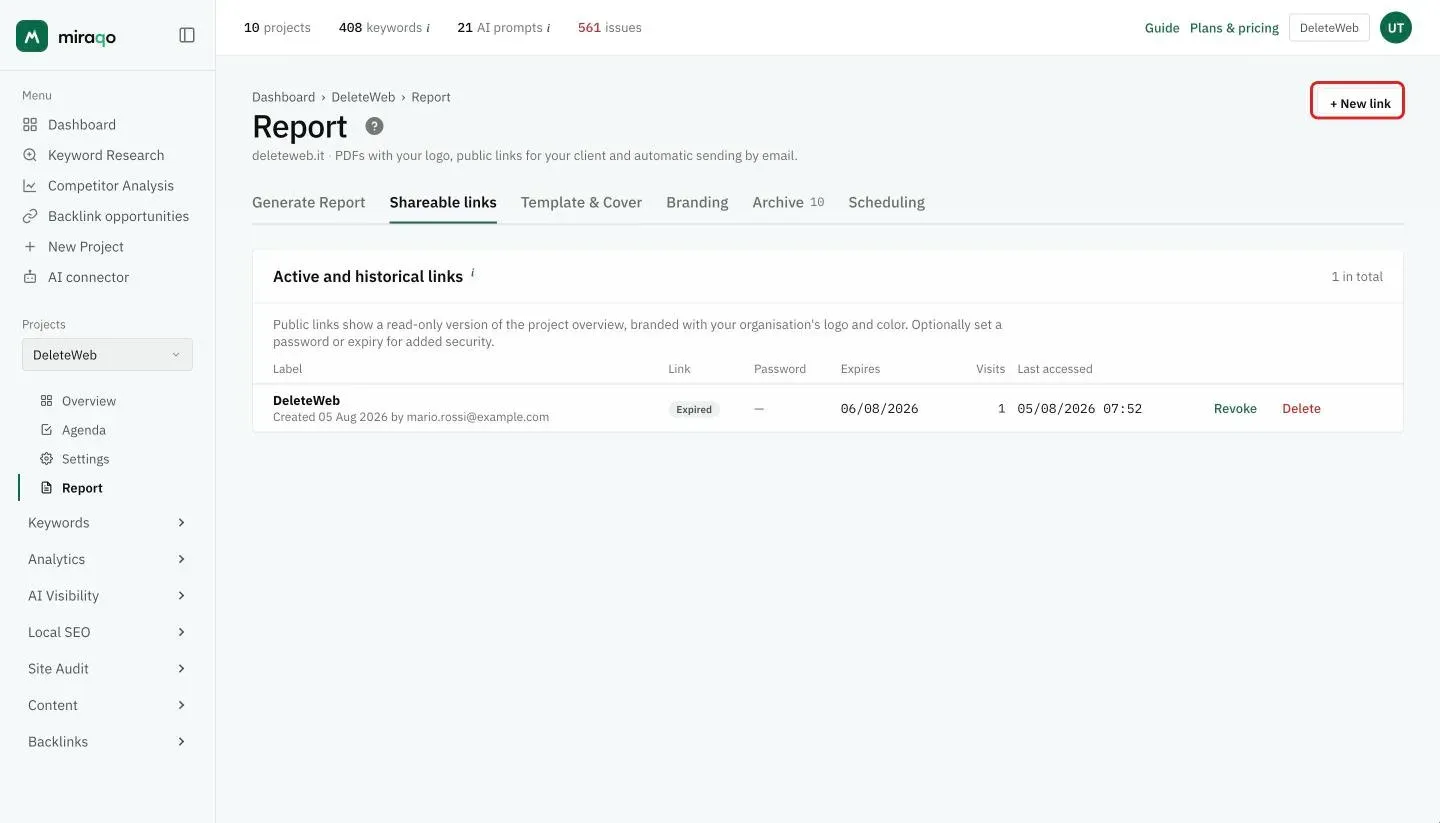Create a new shareable link
The height and width of the screenshot is (823, 1440).
(1358, 103)
